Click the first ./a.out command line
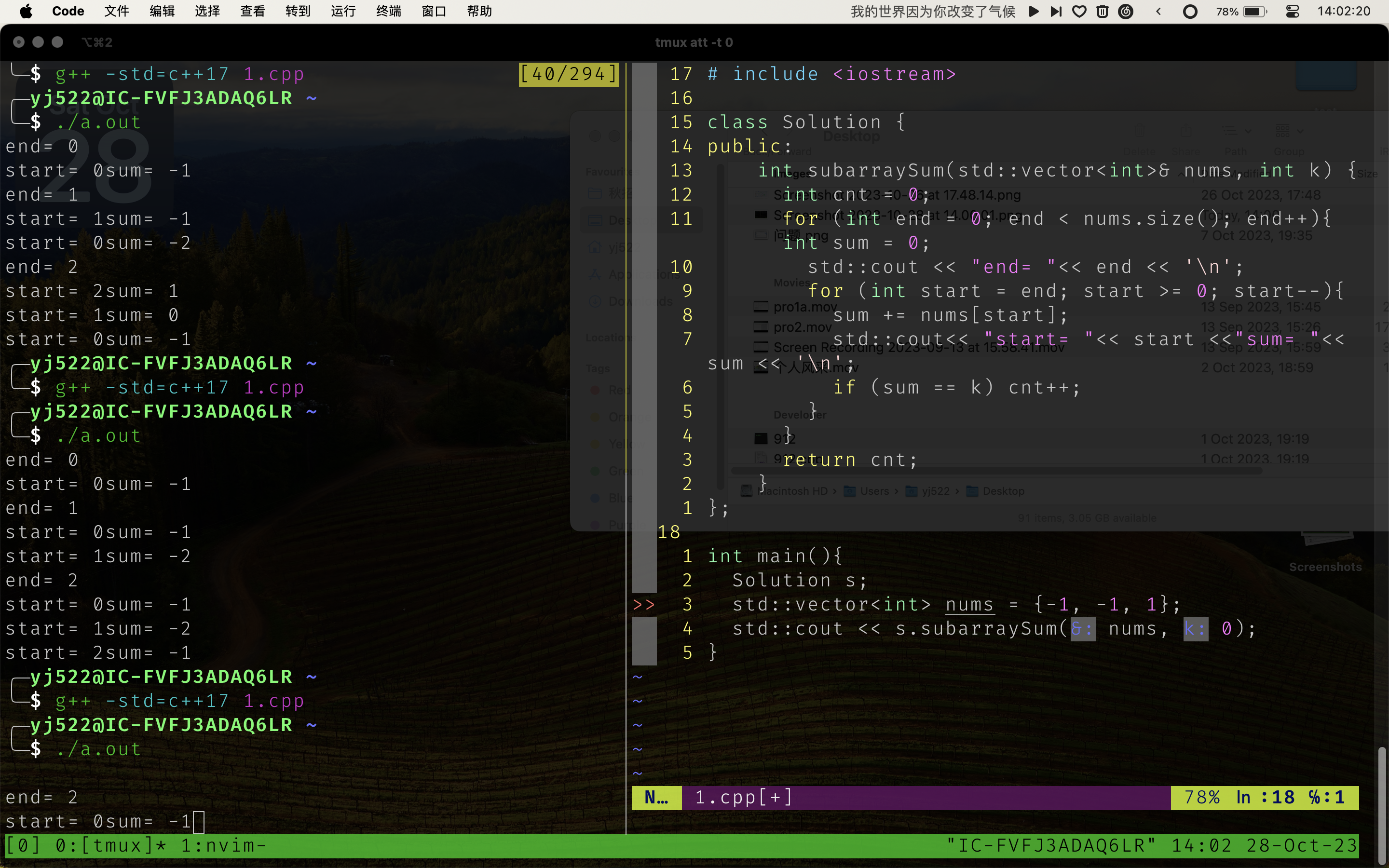The height and width of the screenshot is (868, 1389). pyautogui.click(x=99, y=122)
